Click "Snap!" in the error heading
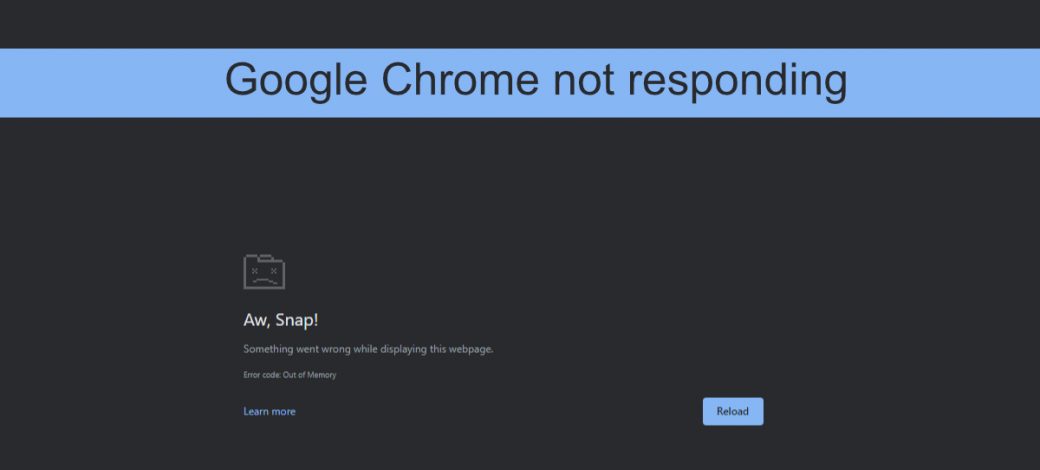Screen dimensions: 1040x470 pyautogui.click(x=297, y=320)
